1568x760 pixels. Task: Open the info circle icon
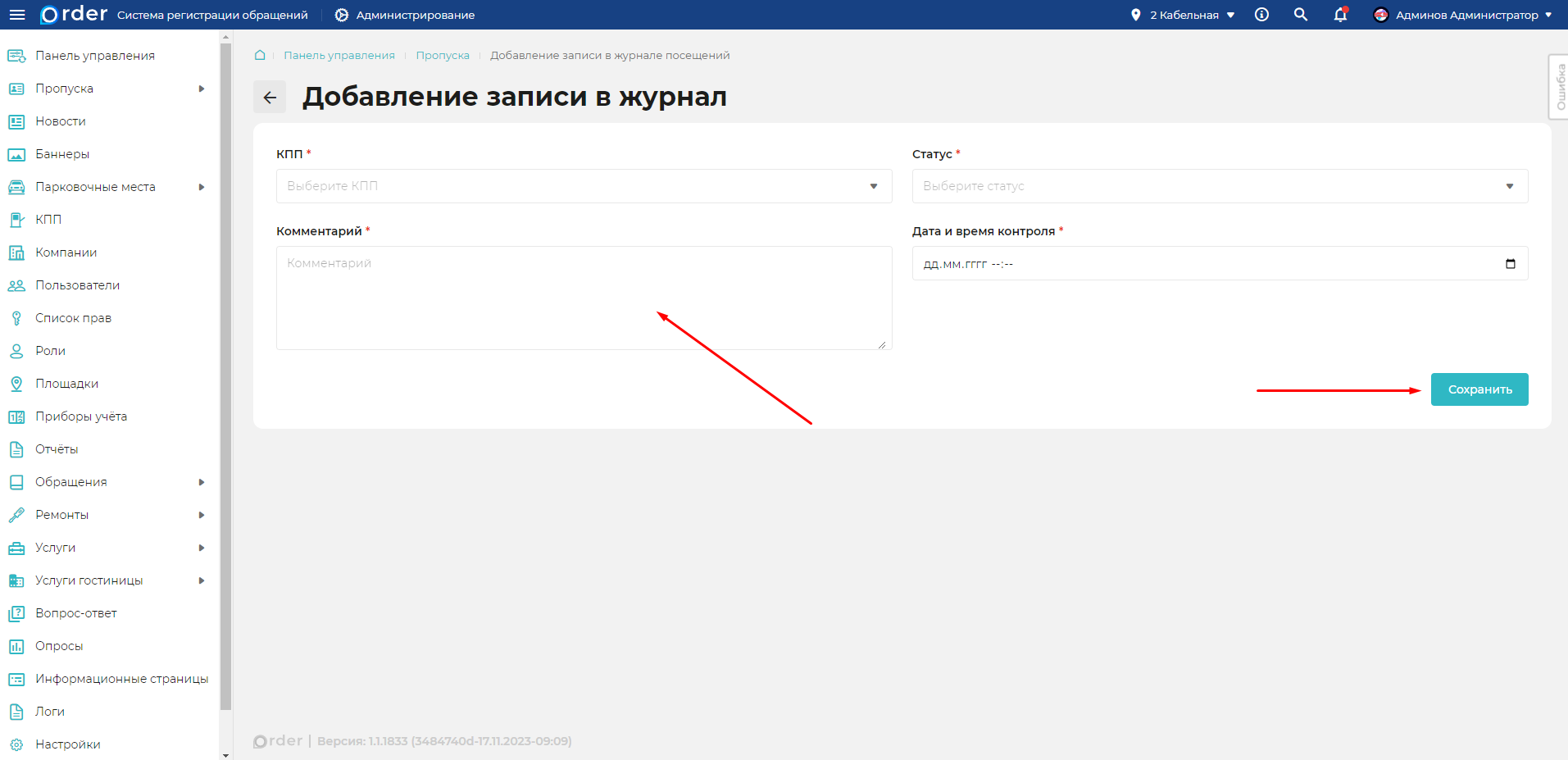pos(1261,15)
